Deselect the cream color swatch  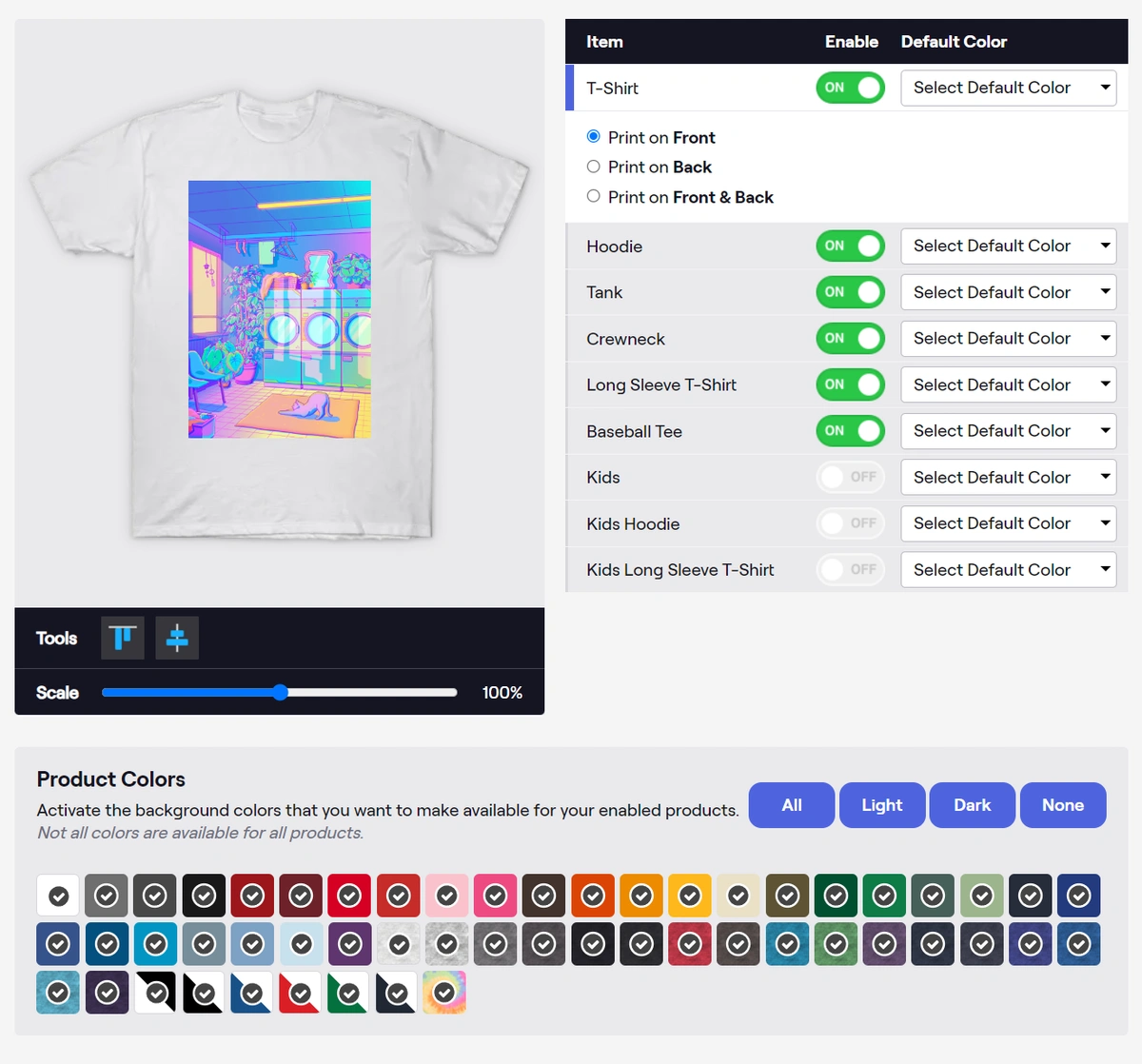coord(738,896)
